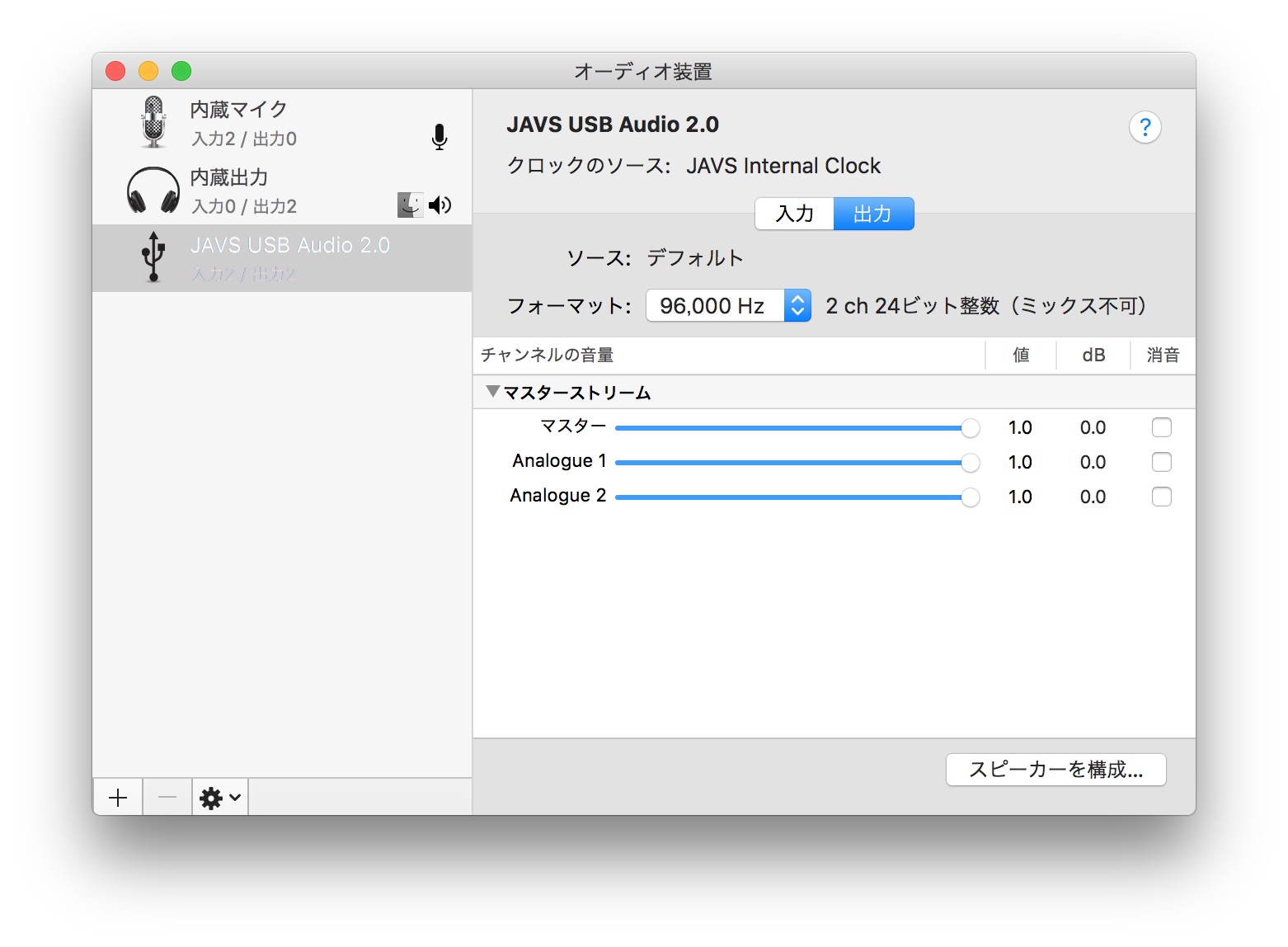Click the Analogue 1 dB value 0.0
The height and width of the screenshot is (947, 1288).
tap(1093, 462)
